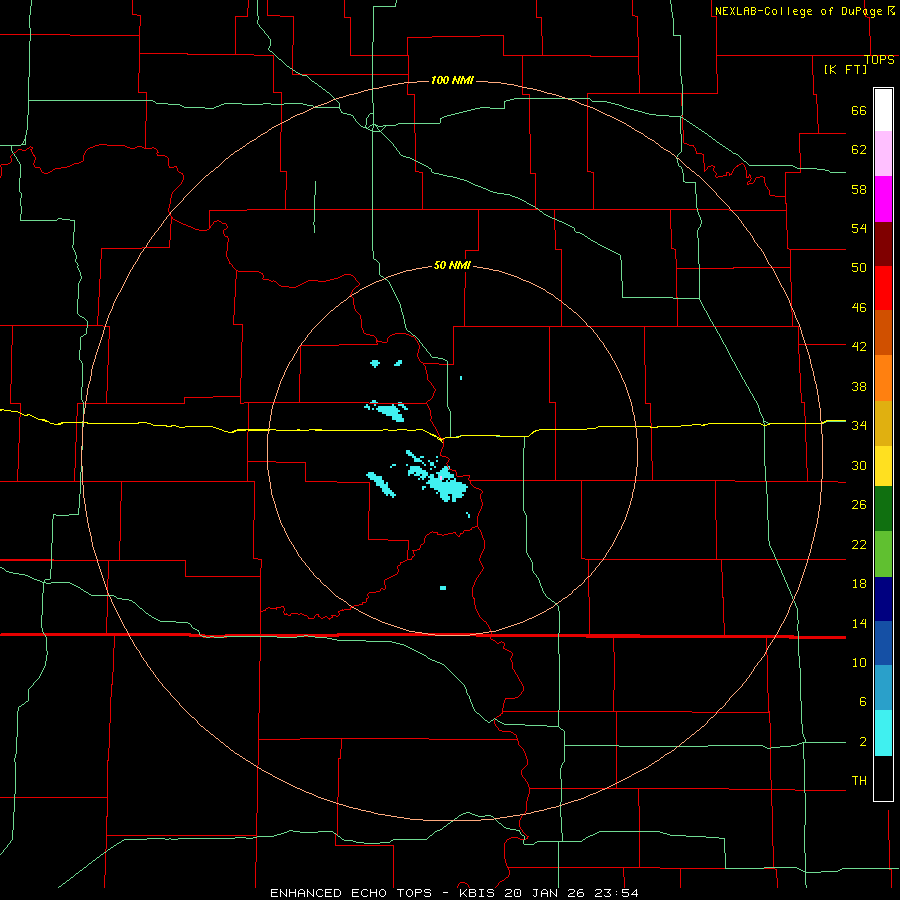Click the TH legend label
Viewport: 900px width, 900px height.
tap(859, 781)
